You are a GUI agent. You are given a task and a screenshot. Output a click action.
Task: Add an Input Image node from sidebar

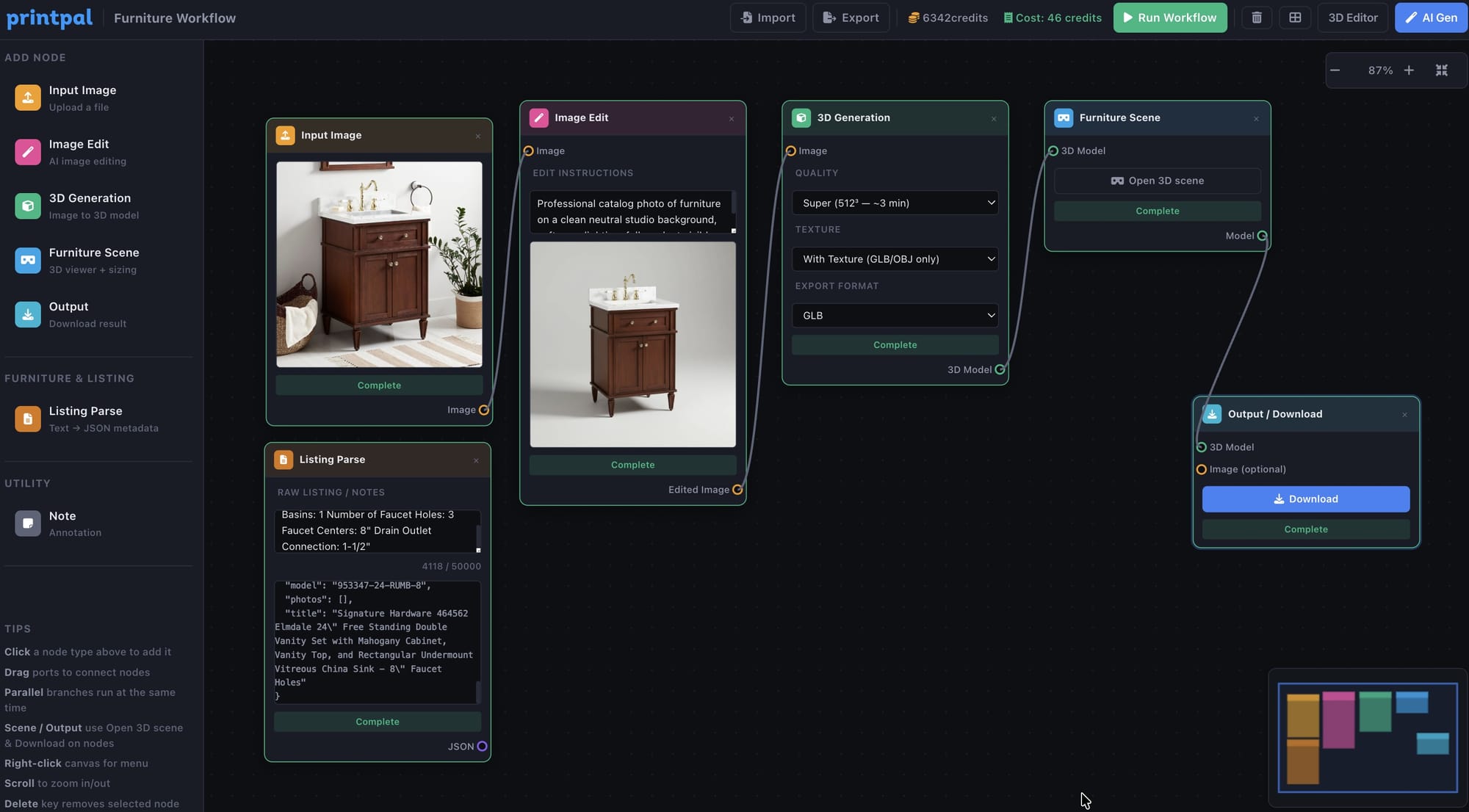click(x=82, y=98)
